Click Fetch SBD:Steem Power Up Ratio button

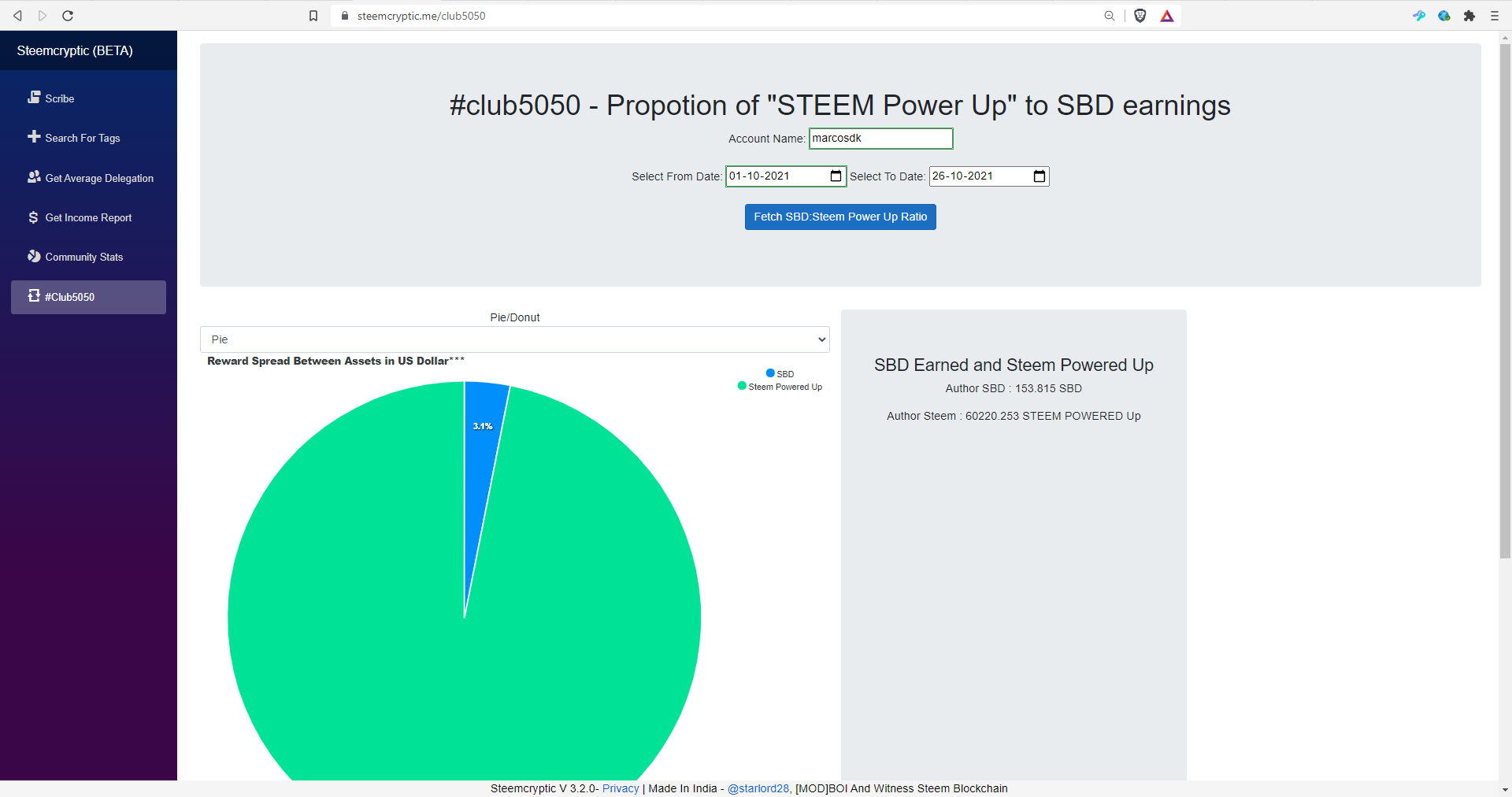click(x=840, y=217)
